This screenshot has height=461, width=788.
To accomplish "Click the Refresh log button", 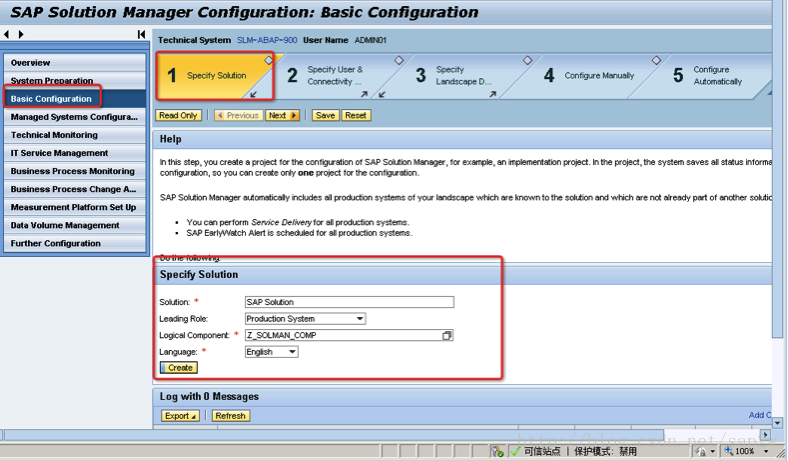I will (x=231, y=416).
